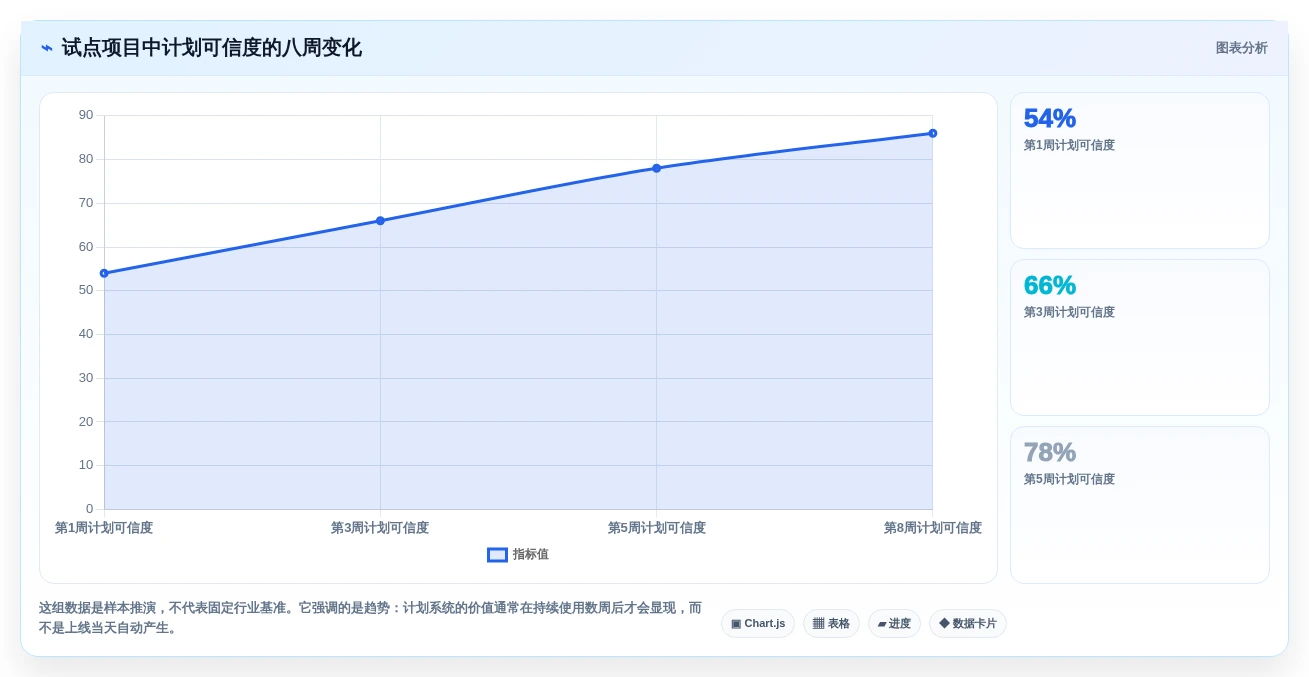
Task: Select the 第1周计划可信度 data point on chart
Action: tap(104, 273)
